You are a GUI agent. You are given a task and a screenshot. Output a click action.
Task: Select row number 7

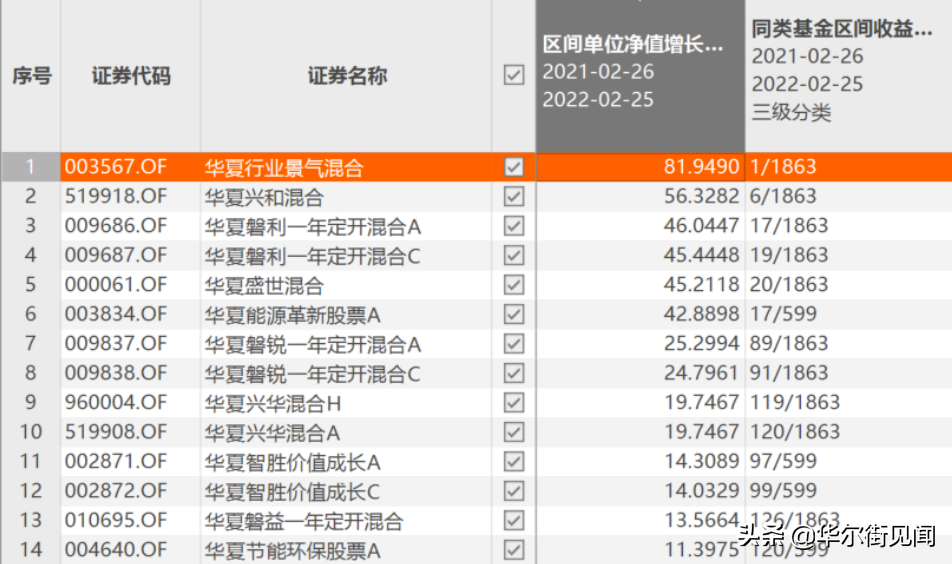tap(30, 344)
